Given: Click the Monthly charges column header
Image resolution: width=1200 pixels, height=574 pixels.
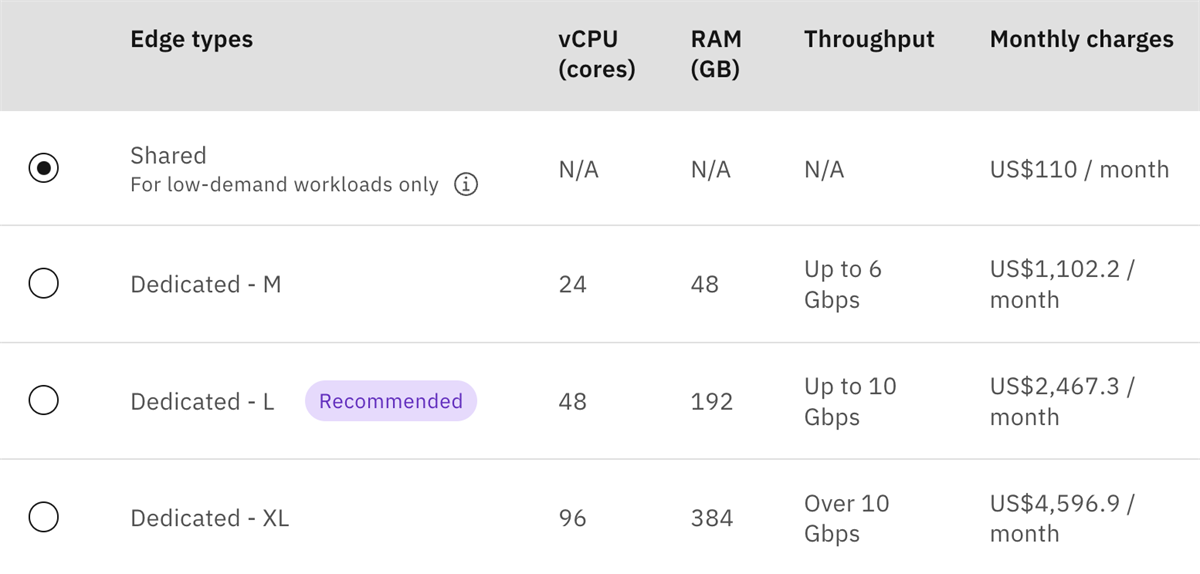Looking at the screenshot, I should (1082, 40).
